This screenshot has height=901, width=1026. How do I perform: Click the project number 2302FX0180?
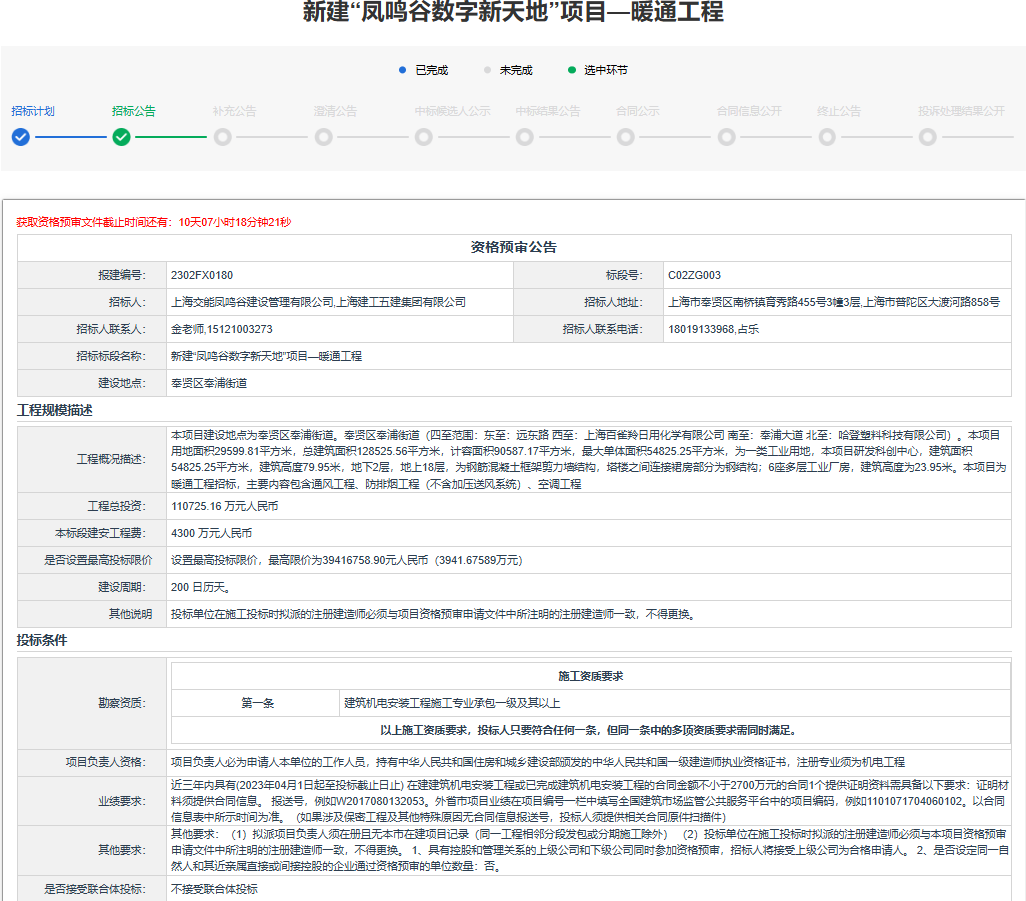point(202,275)
